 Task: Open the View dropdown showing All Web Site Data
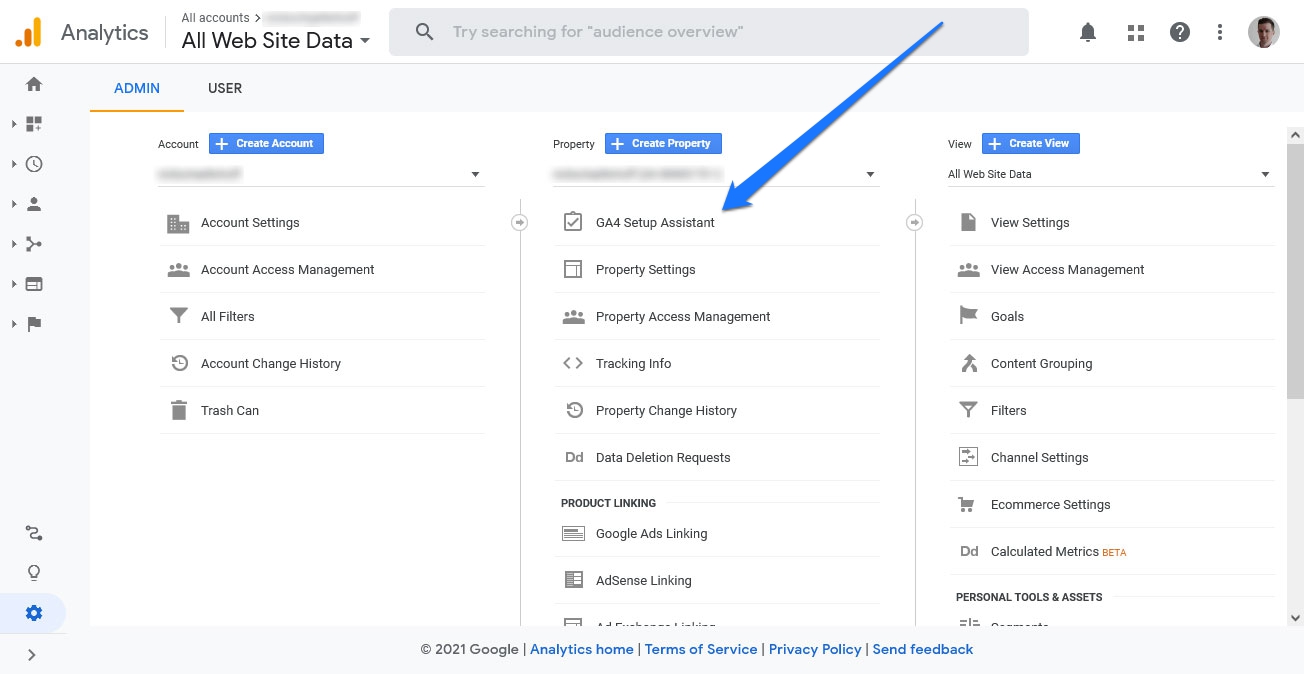(1111, 174)
